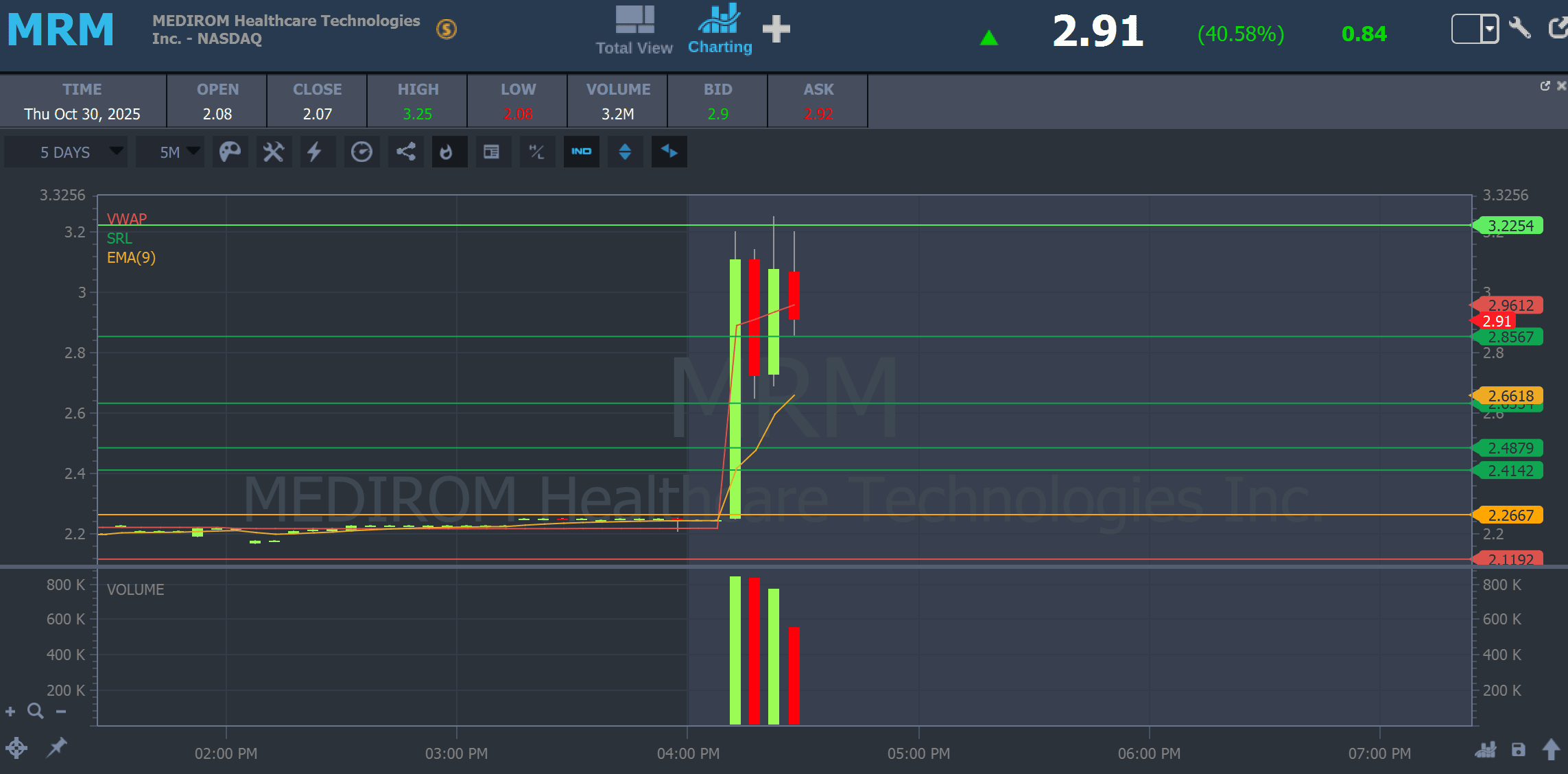Switch to the Total View tab
Viewport: 1568px width, 774px height.
click(634, 30)
